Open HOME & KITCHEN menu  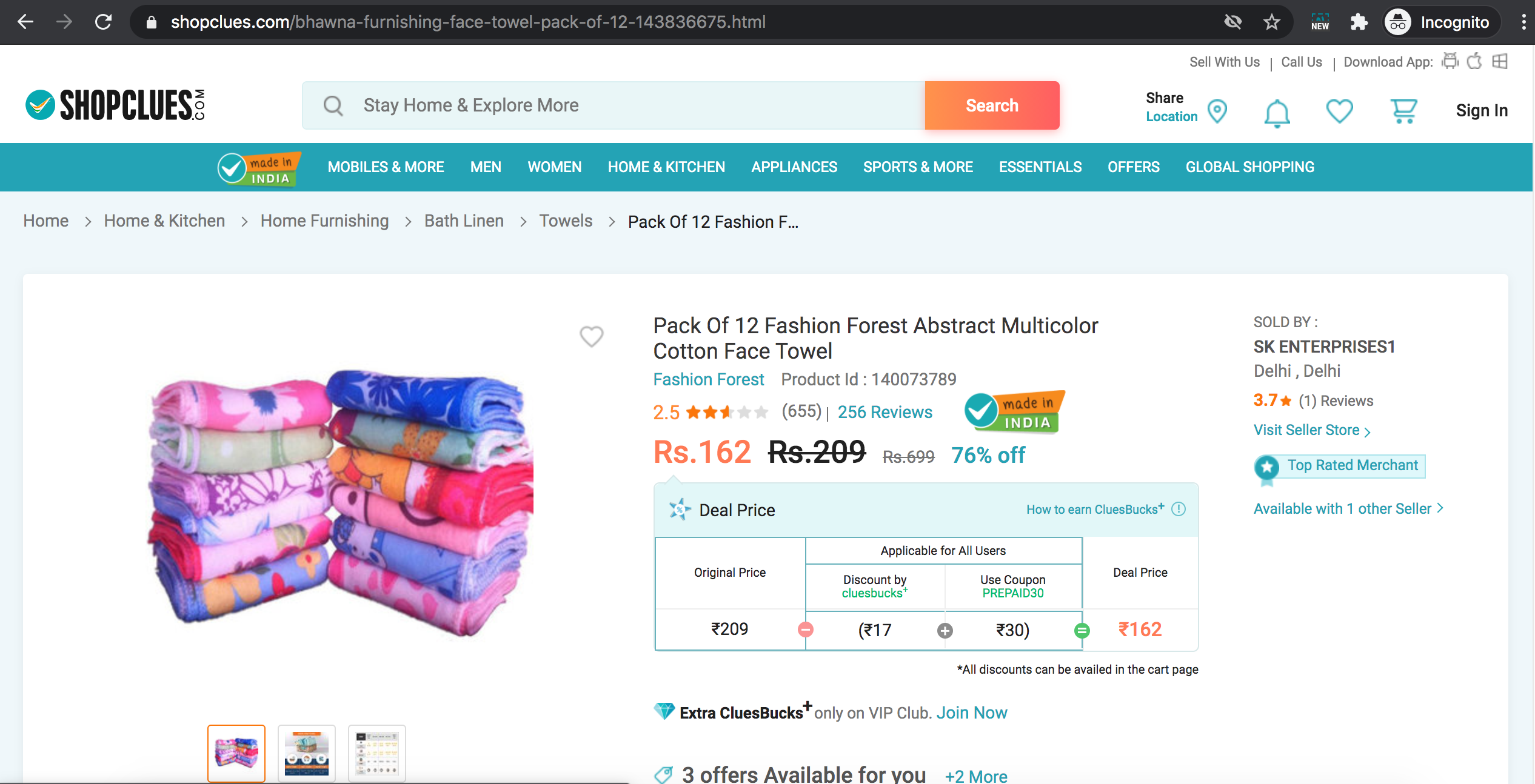click(x=666, y=167)
